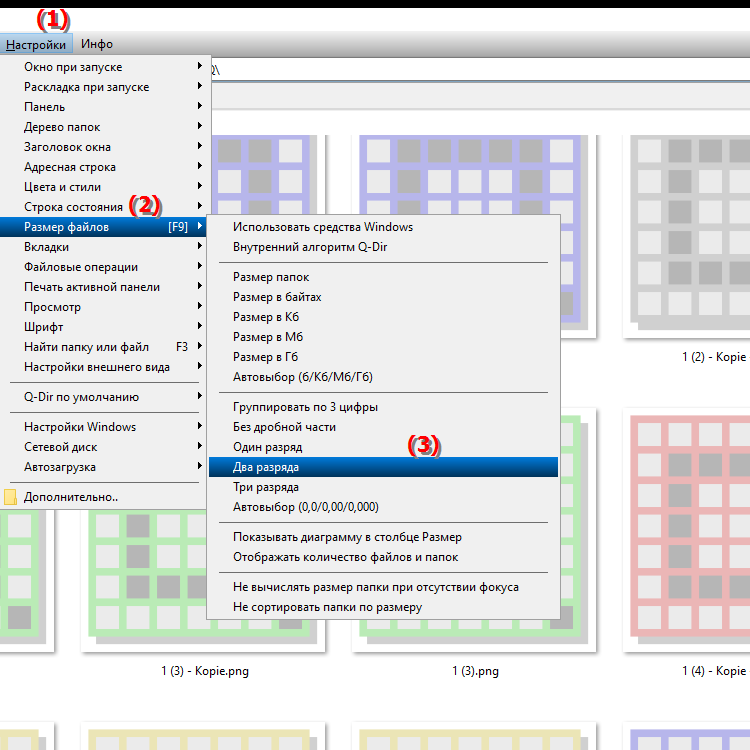Viewport: 750px width, 750px height.
Task: Choose Размер в байтах
Action: [383, 298]
